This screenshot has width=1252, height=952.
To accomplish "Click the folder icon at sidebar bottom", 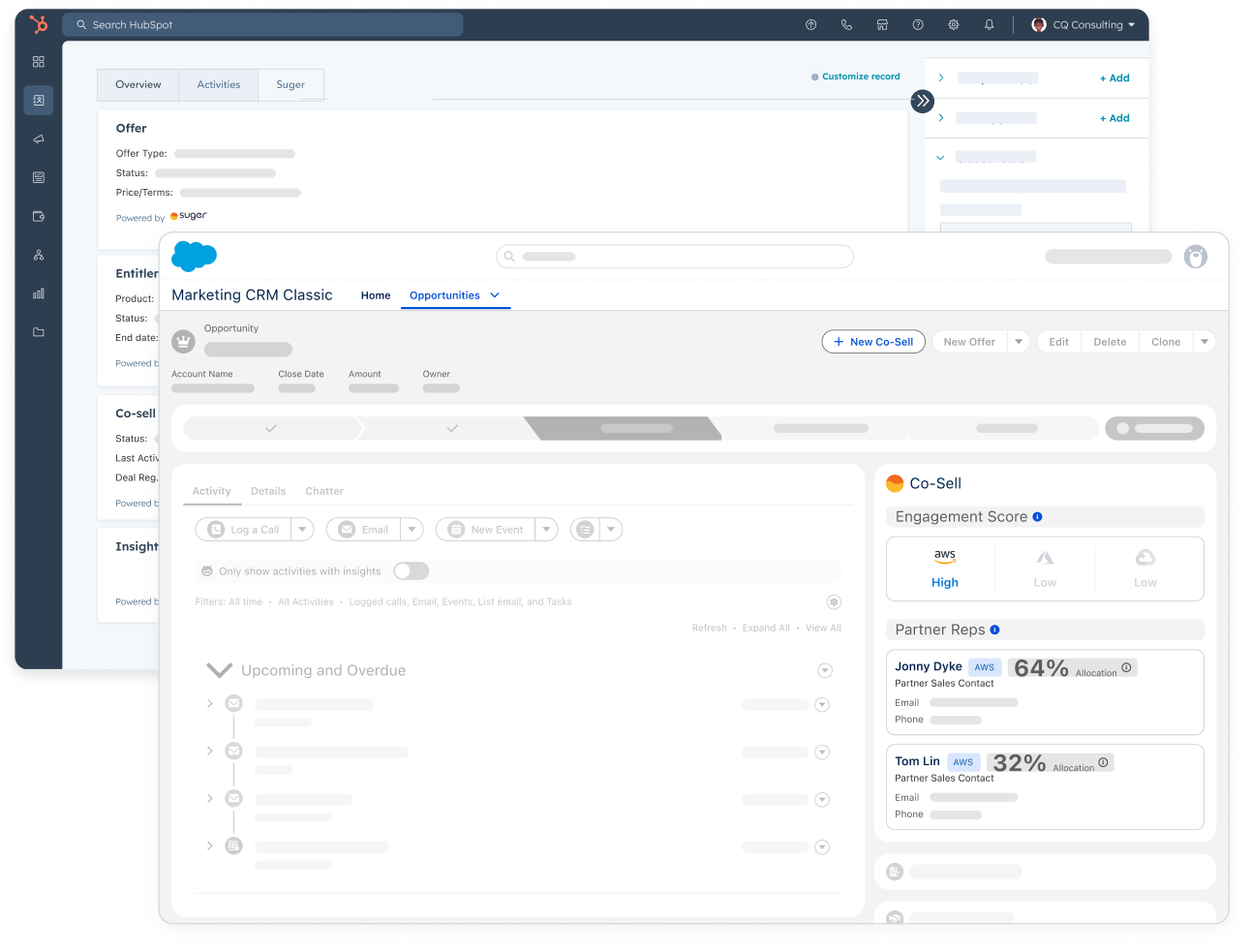I will 39,332.
